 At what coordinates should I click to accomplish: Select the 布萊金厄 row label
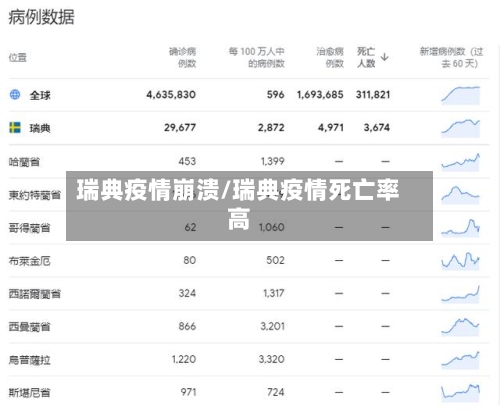(30, 261)
